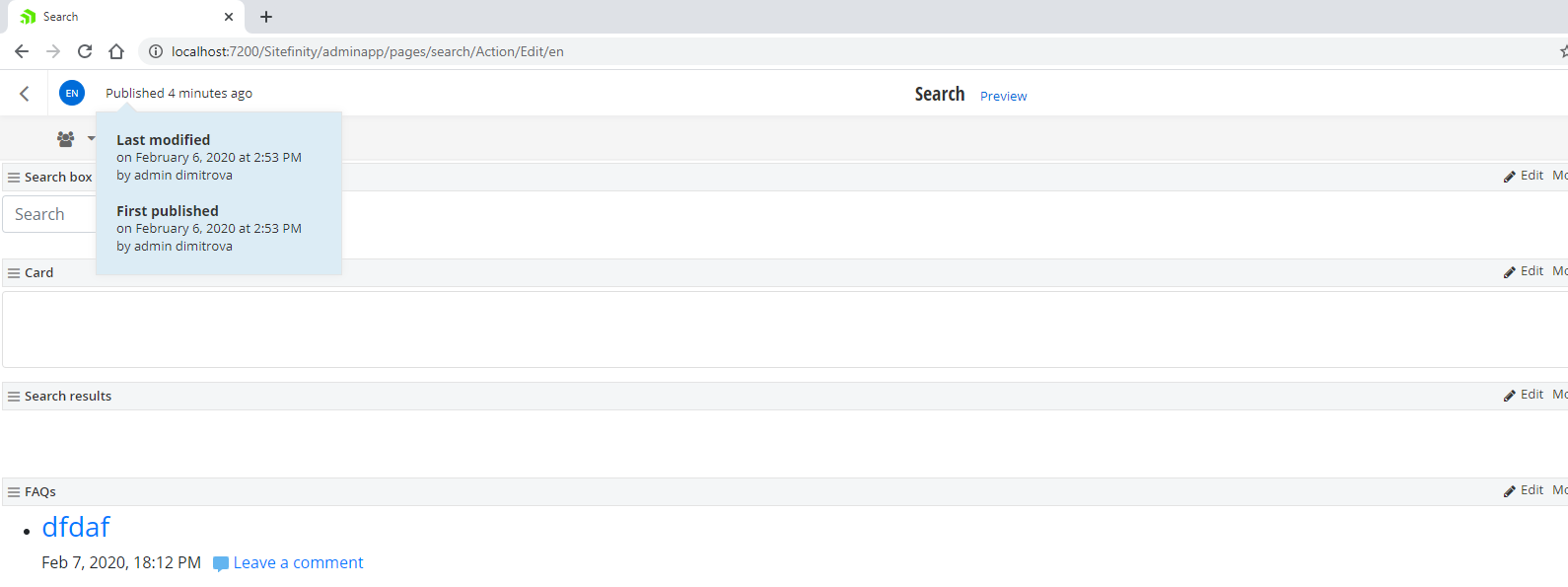Screen dimensions: 1568x587
Task: Click the browser forward arrow
Action: coord(53,51)
